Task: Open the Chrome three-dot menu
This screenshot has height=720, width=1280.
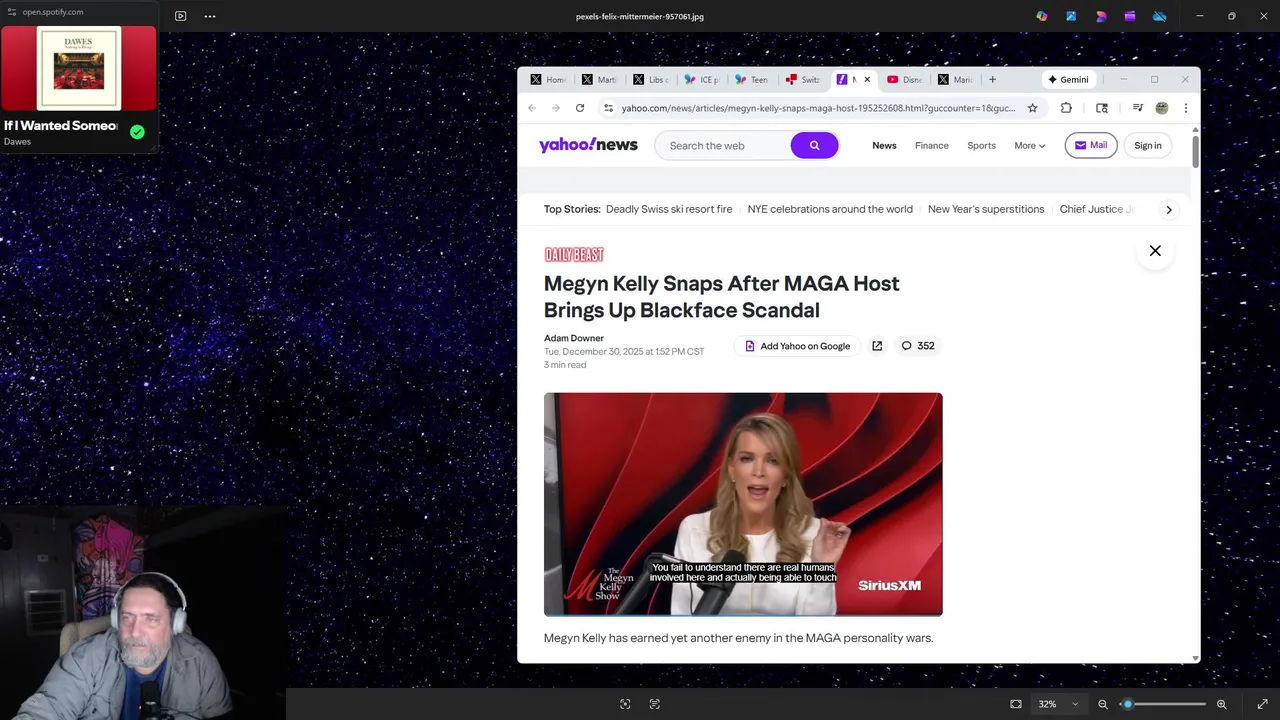Action: (x=1186, y=108)
